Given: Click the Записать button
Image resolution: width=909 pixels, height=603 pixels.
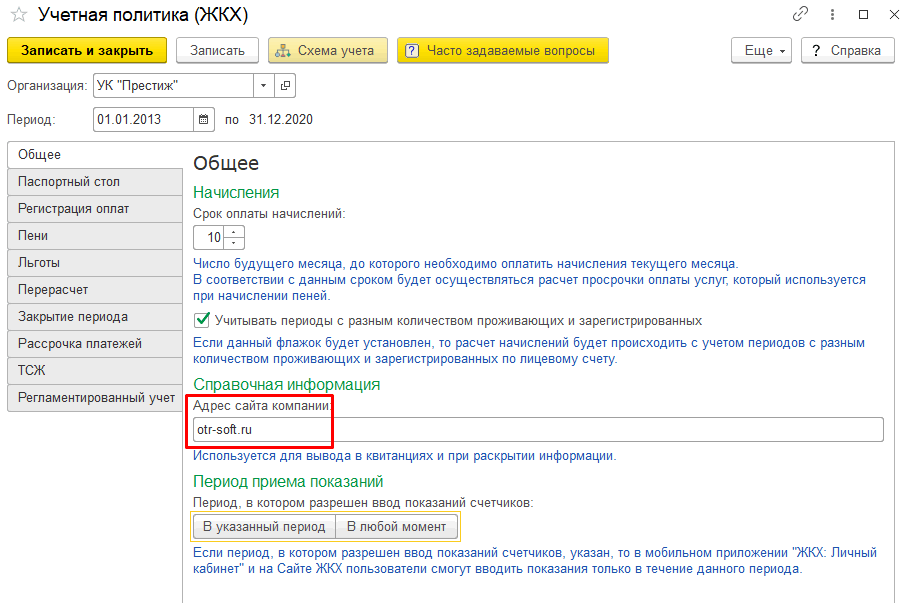Looking at the screenshot, I should (217, 50).
